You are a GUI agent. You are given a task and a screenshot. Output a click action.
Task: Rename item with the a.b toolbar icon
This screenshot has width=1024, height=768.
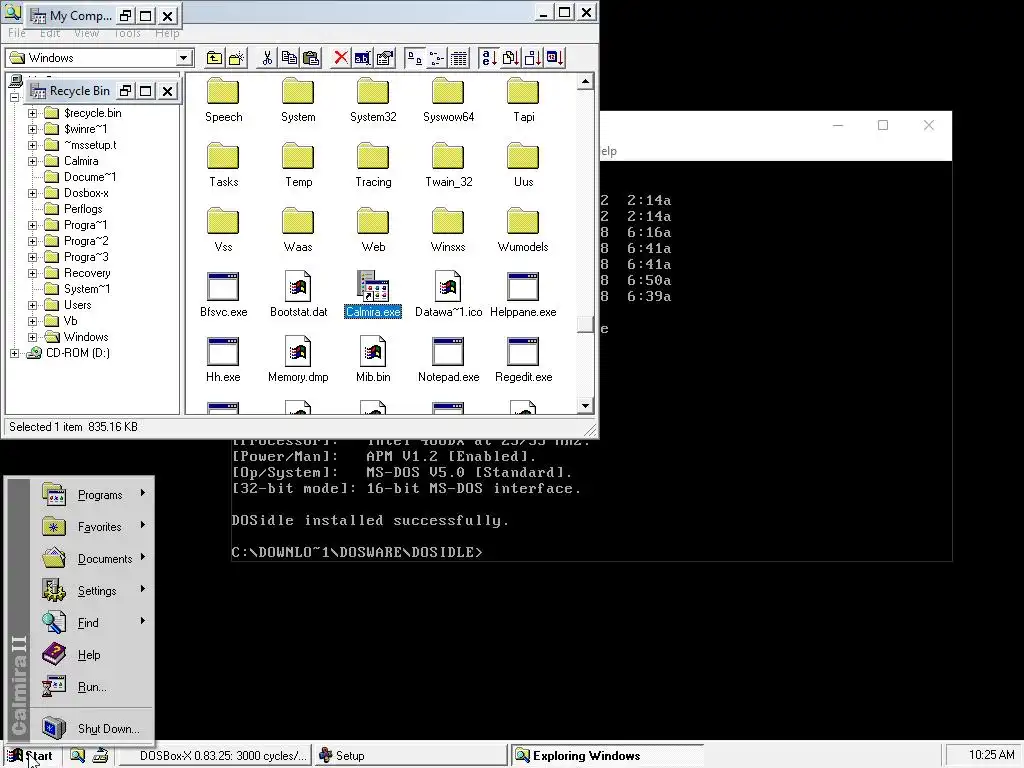coord(362,58)
